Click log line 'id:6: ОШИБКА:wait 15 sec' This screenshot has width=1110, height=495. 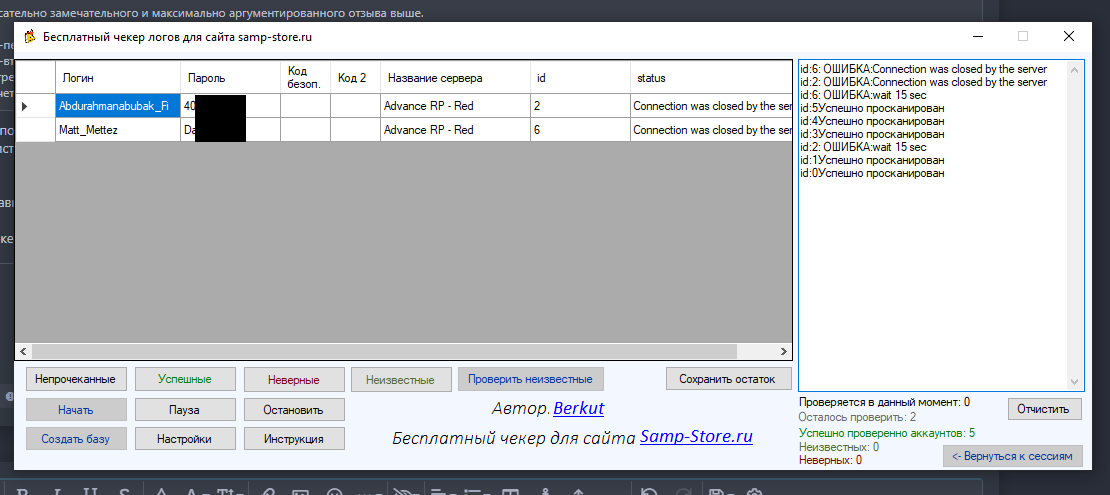[862, 95]
